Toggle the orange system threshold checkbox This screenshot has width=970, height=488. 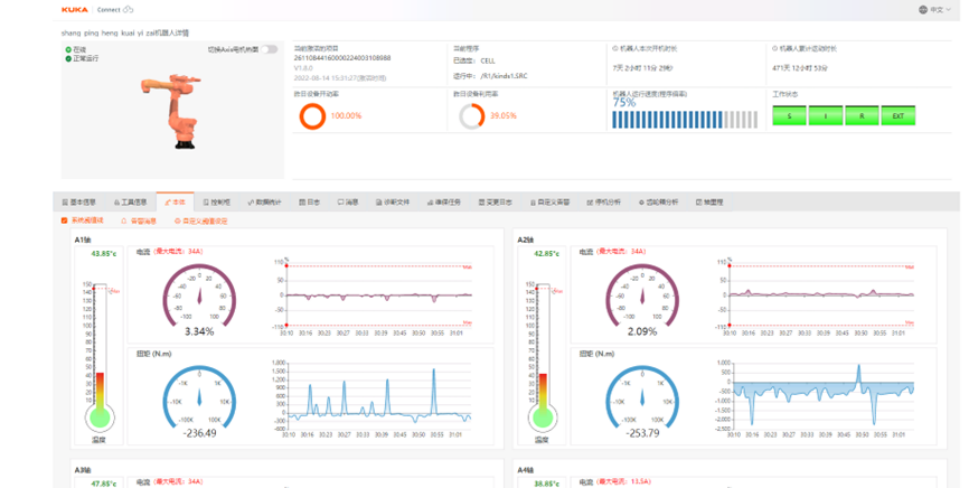tap(64, 221)
